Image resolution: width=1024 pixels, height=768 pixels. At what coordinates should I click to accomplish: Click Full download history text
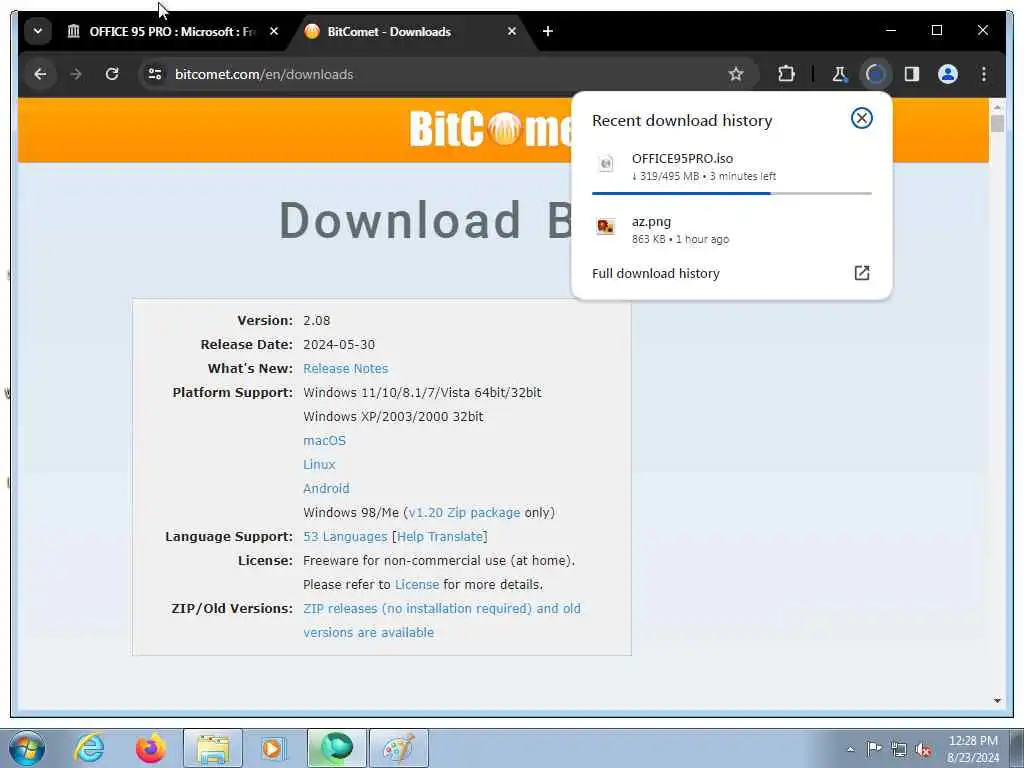(x=656, y=274)
